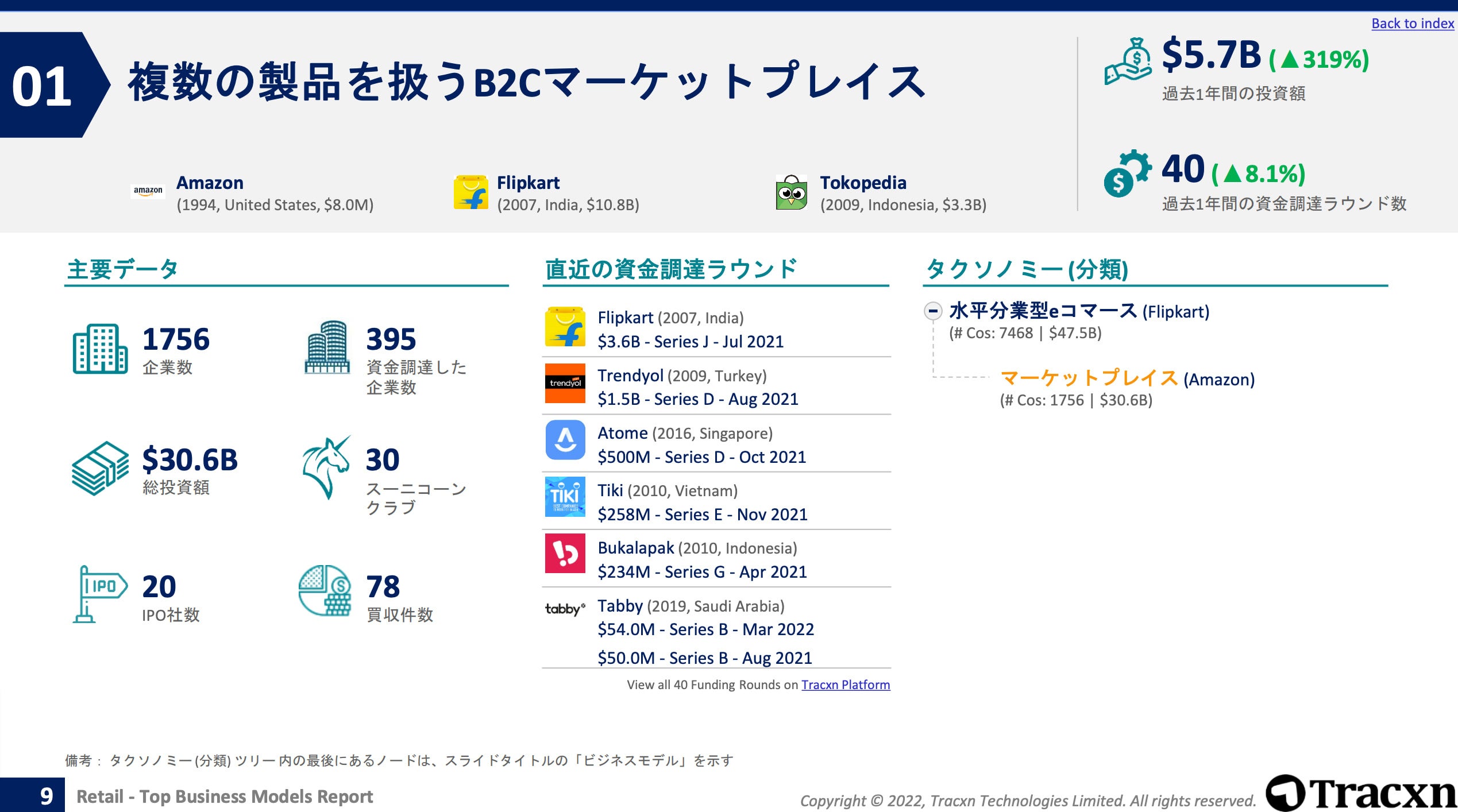Click the Tiki logo icon
This screenshot has width=1458, height=812.
pyautogui.click(x=565, y=497)
